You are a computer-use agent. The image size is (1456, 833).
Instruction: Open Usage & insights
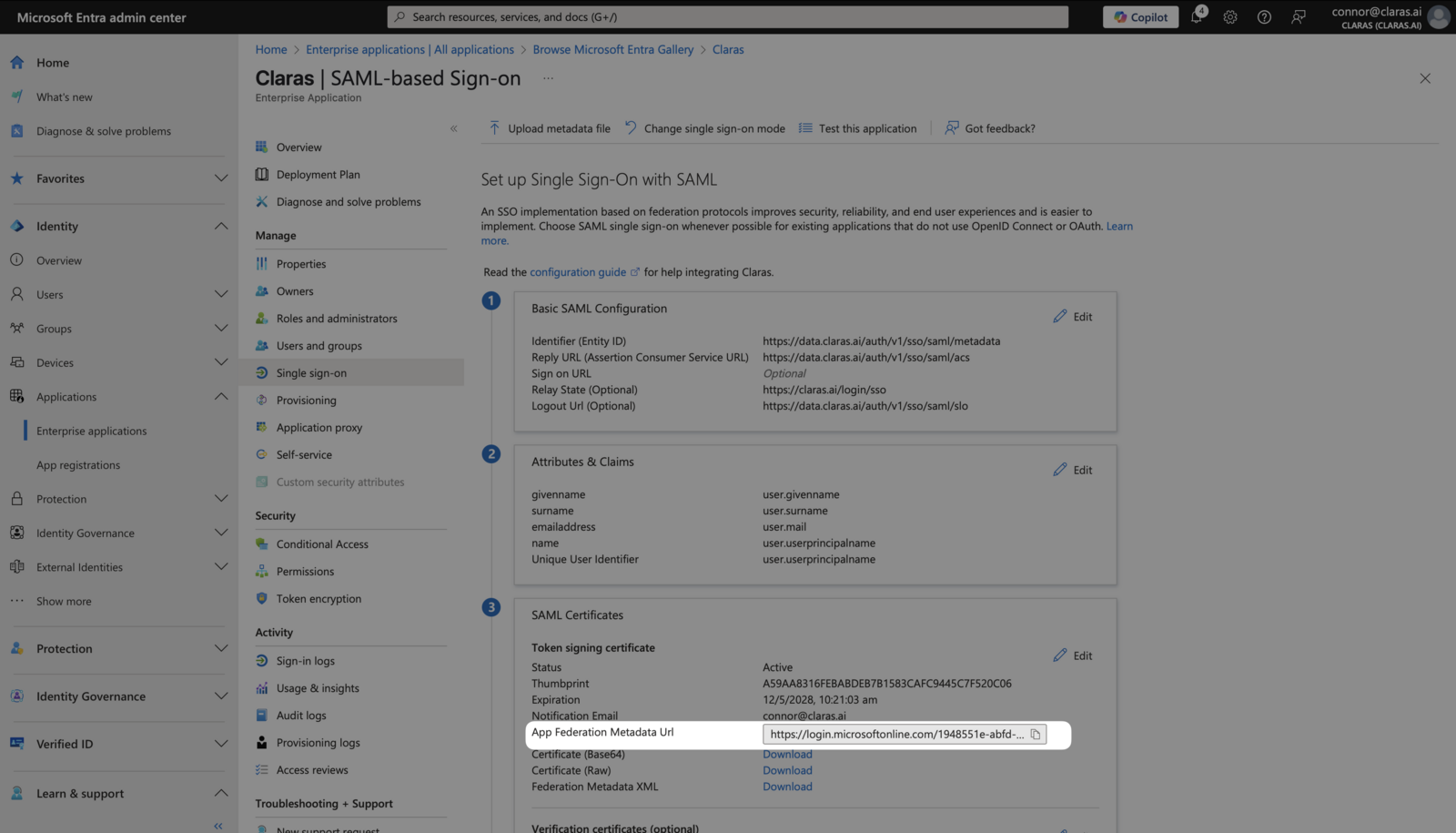[x=318, y=688]
